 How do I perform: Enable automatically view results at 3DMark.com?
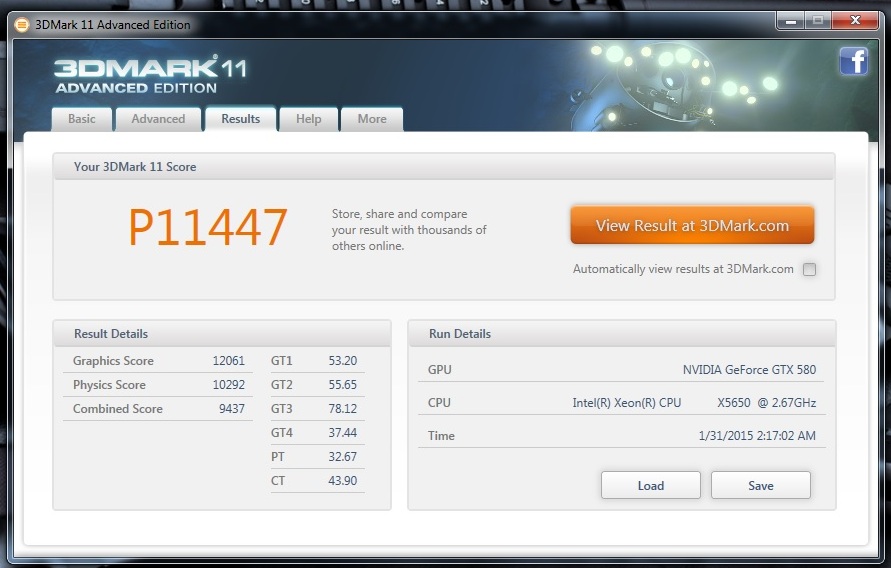(x=809, y=269)
